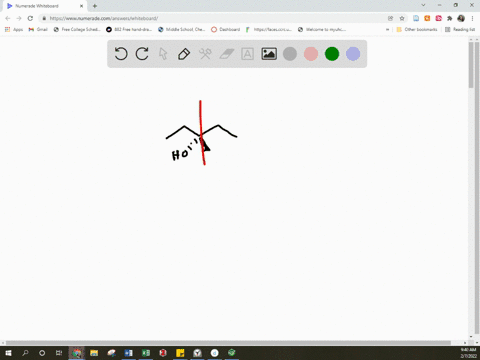
Task: Choose the lavender pen color
Action: click(353, 54)
